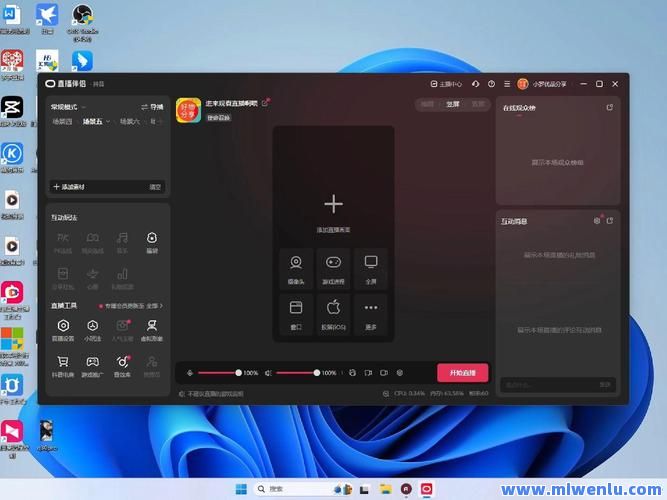Open the OBS Studio desktop icon
Image resolution: width=667 pixels, height=500 pixels.
point(83,22)
